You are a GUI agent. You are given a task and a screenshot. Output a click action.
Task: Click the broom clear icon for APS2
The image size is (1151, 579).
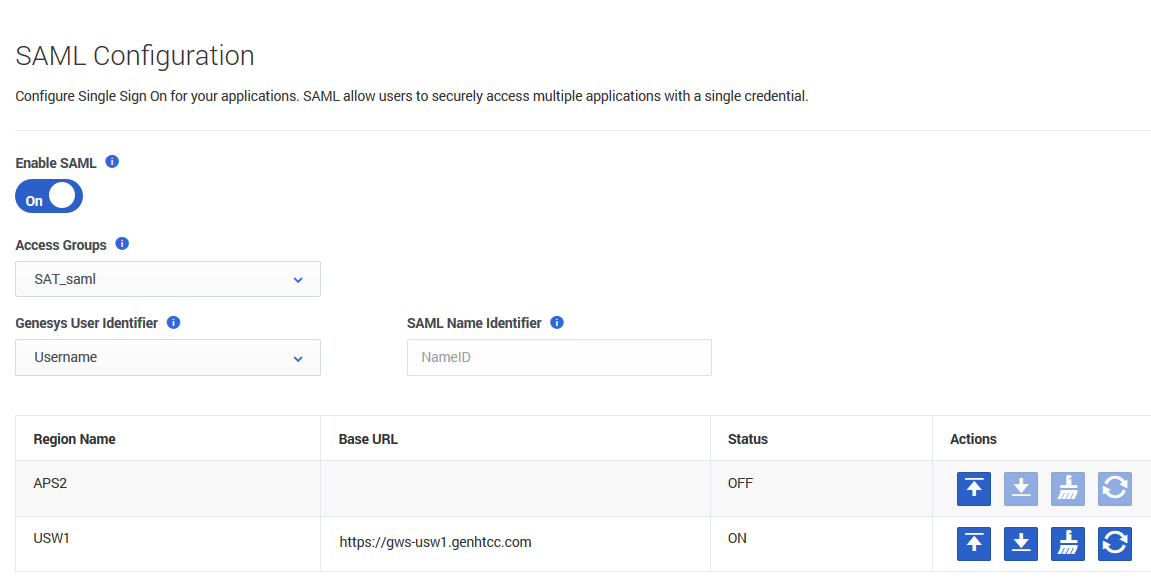coord(1068,488)
